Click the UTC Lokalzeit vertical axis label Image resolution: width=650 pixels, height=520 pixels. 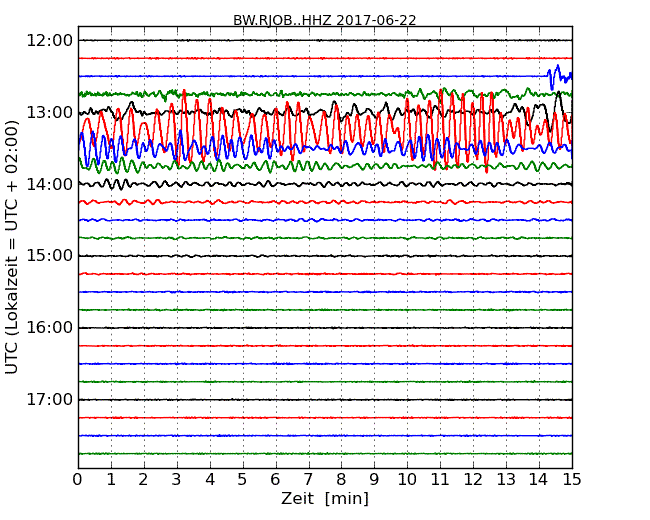point(12,247)
